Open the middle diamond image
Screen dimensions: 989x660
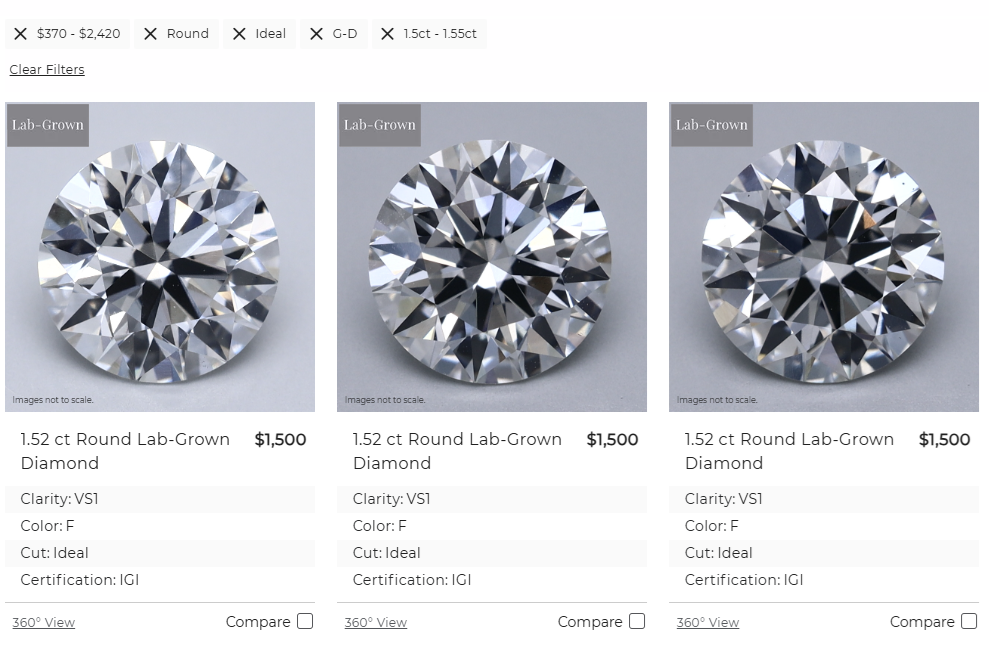(492, 257)
